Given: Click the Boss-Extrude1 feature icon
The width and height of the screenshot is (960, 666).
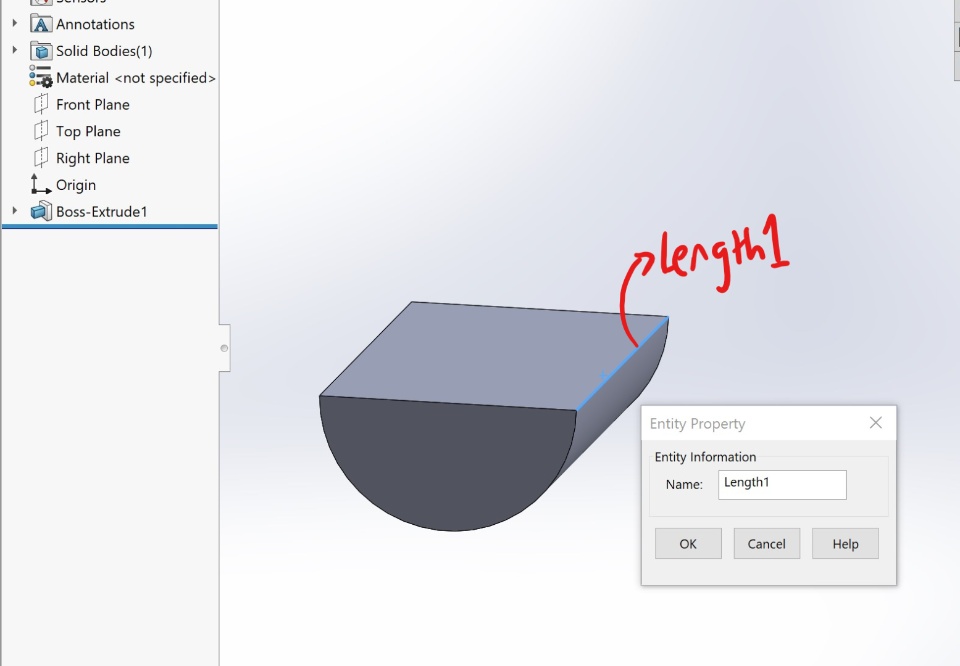Looking at the screenshot, I should coord(41,211).
